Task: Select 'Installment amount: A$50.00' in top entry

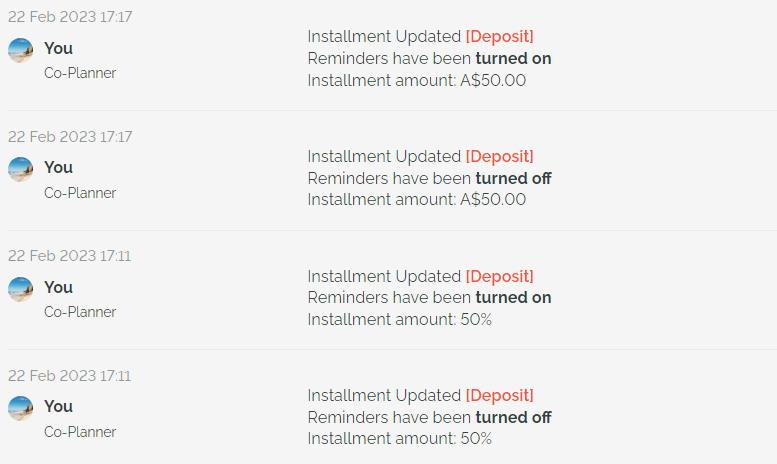Action: click(x=417, y=80)
